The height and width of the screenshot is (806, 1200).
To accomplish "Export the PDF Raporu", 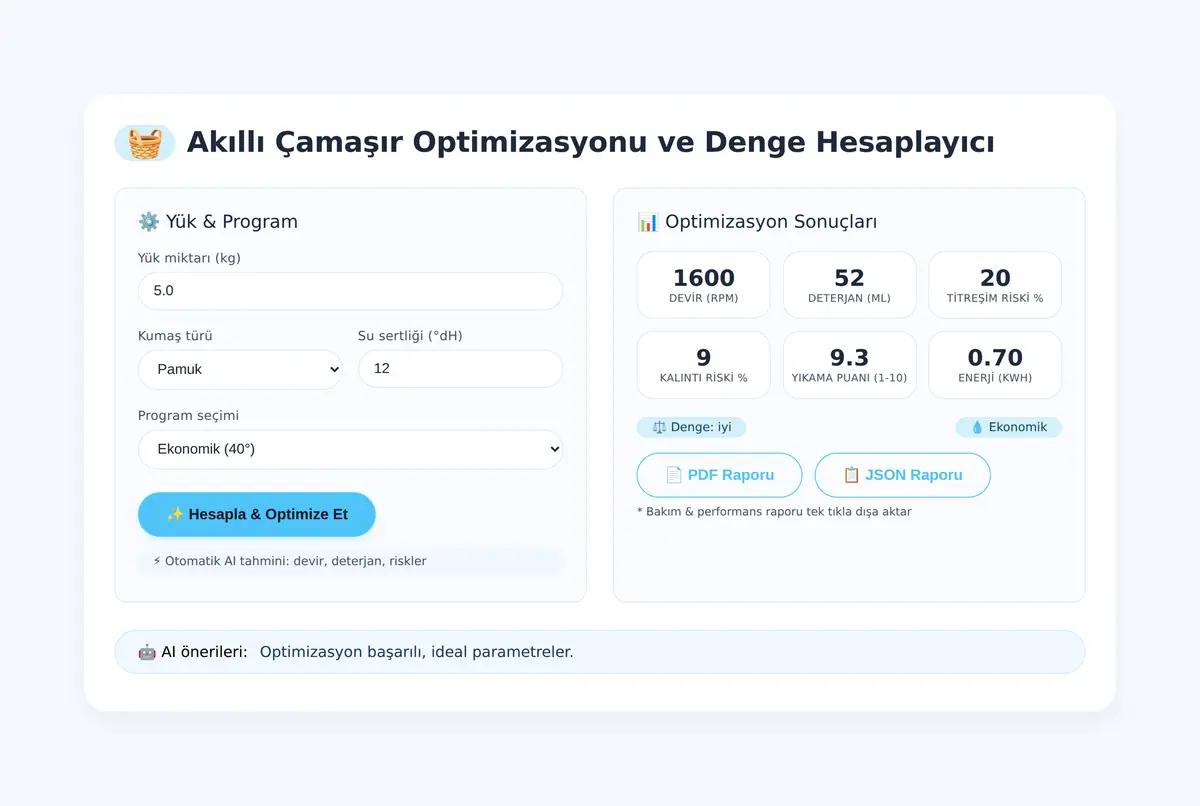I will pyautogui.click(x=719, y=475).
